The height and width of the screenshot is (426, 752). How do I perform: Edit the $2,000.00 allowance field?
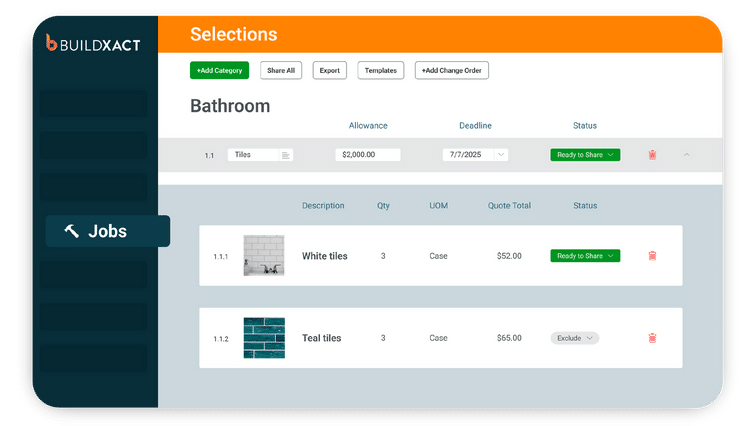[x=368, y=154]
